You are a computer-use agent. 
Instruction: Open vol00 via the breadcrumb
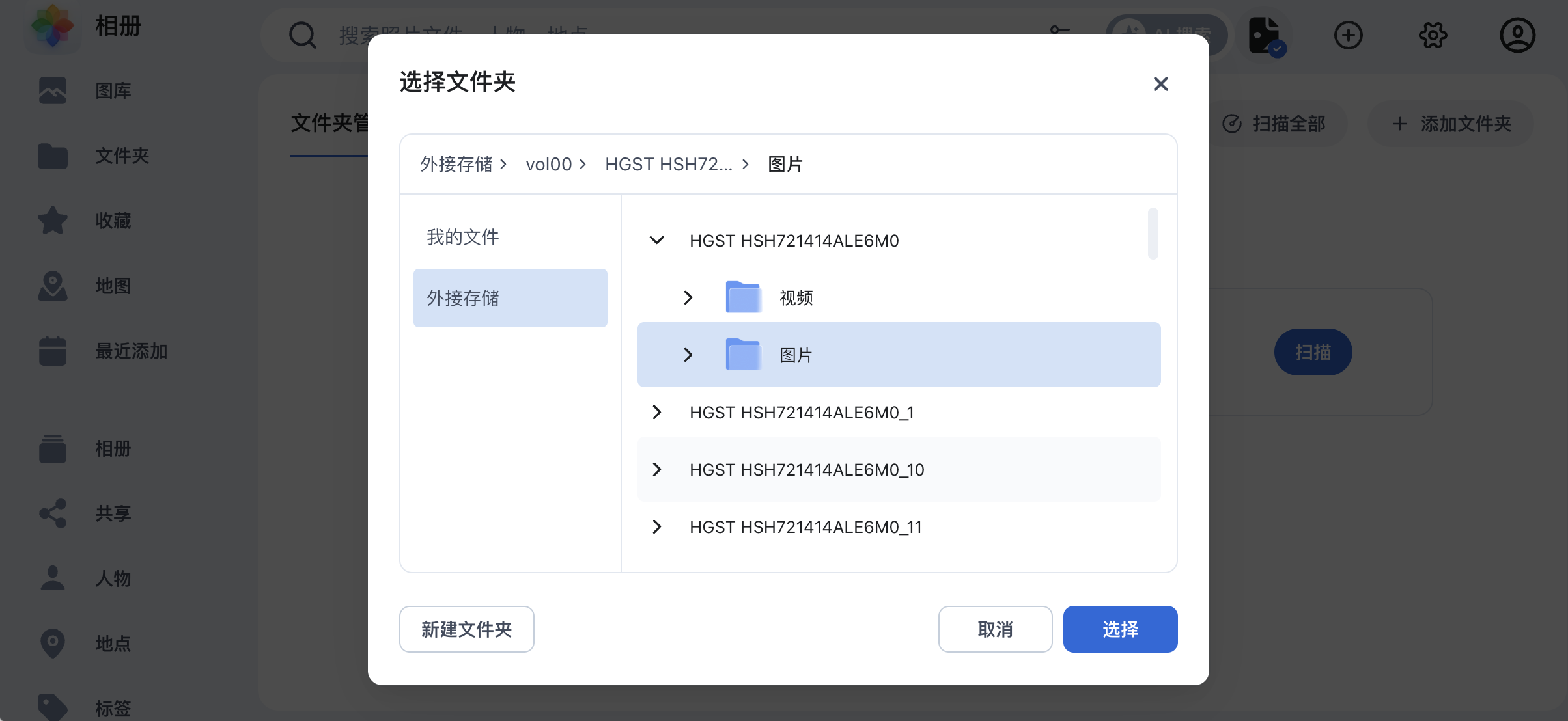[548, 164]
